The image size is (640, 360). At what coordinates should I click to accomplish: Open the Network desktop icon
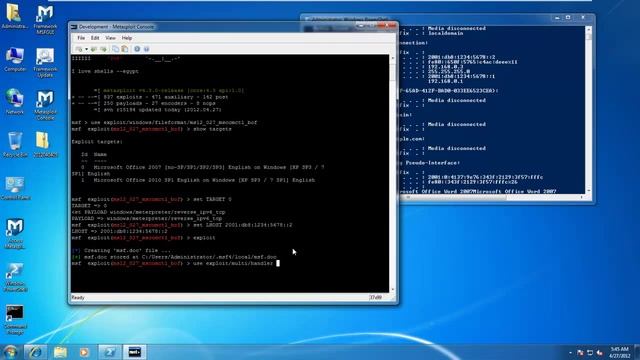15,102
